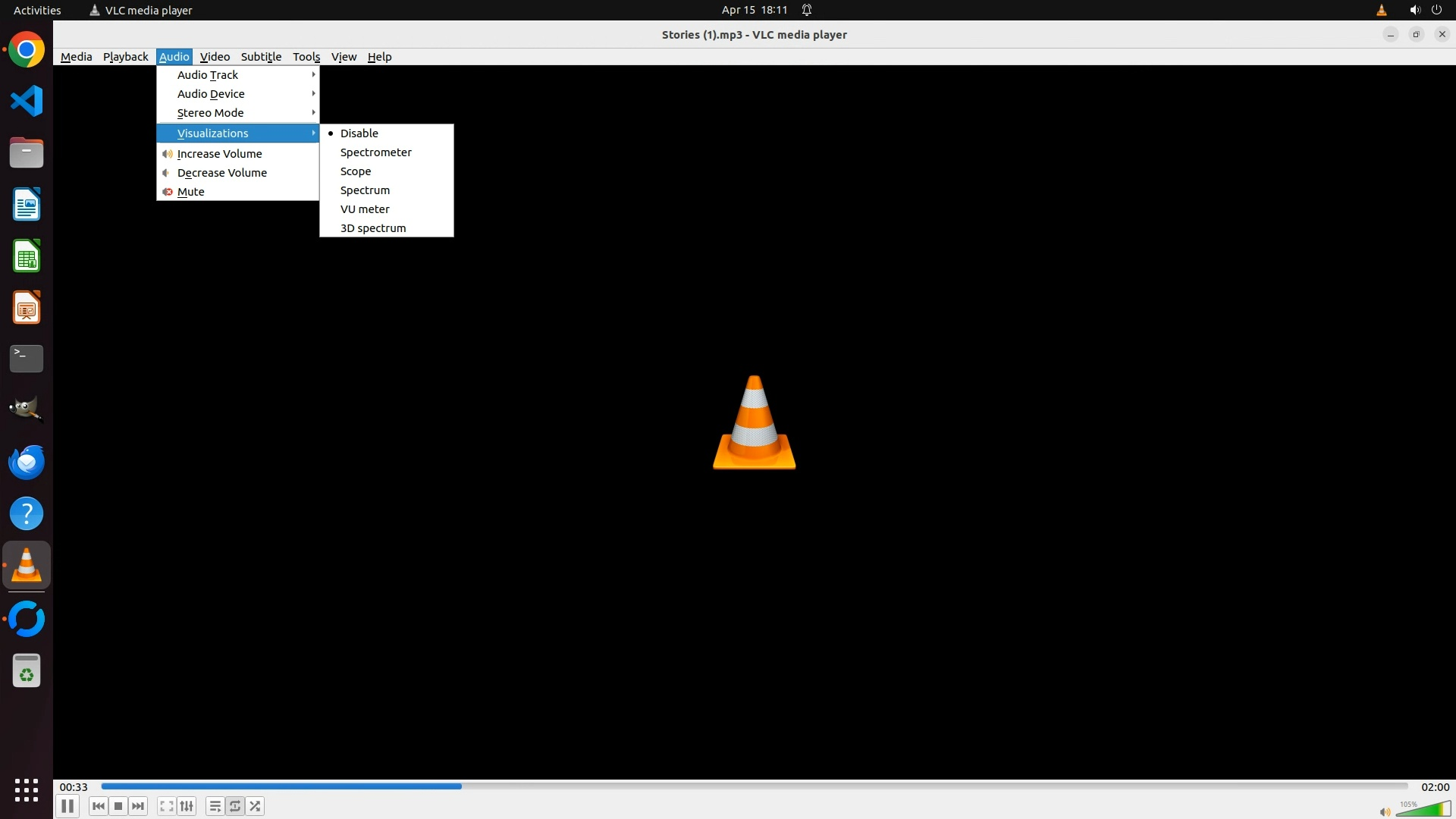This screenshot has height=819, width=1456.
Task: Skip to the previous media track
Action: point(99,806)
